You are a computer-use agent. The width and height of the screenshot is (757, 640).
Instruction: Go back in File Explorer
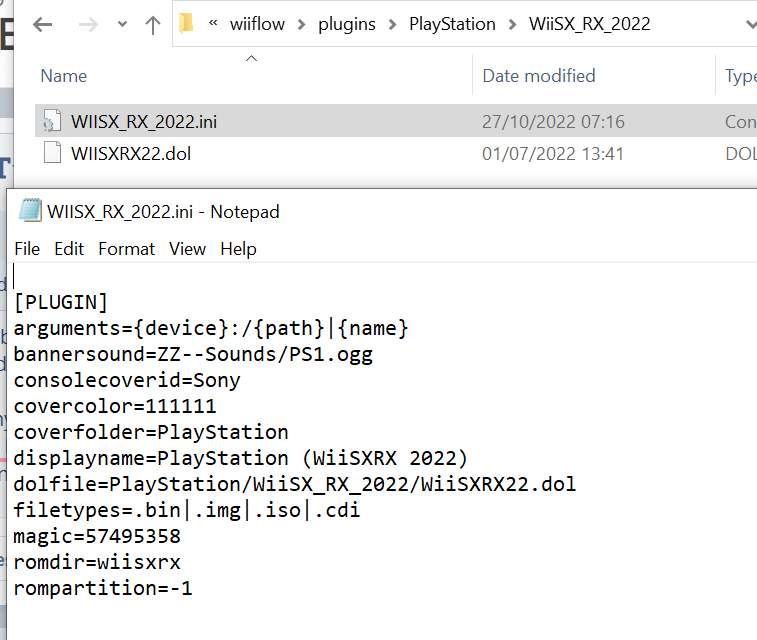coord(42,24)
